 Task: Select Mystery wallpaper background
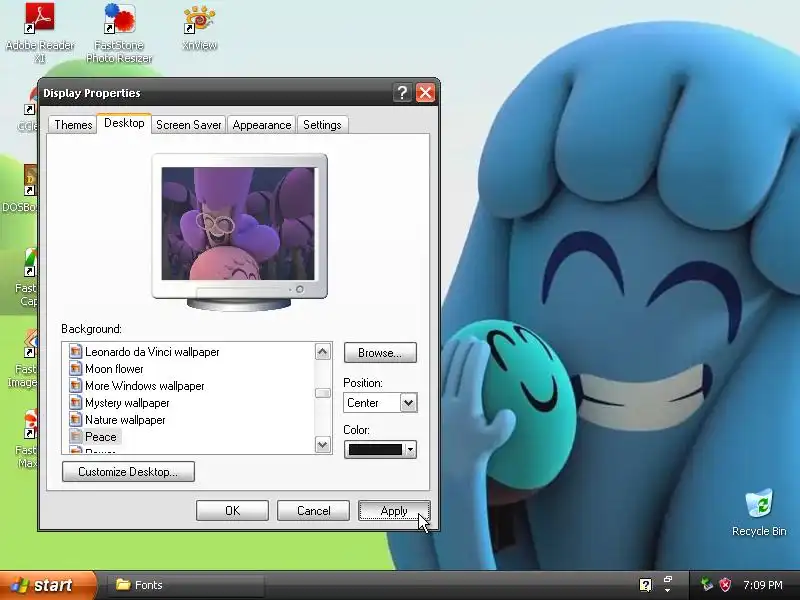(x=127, y=403)
